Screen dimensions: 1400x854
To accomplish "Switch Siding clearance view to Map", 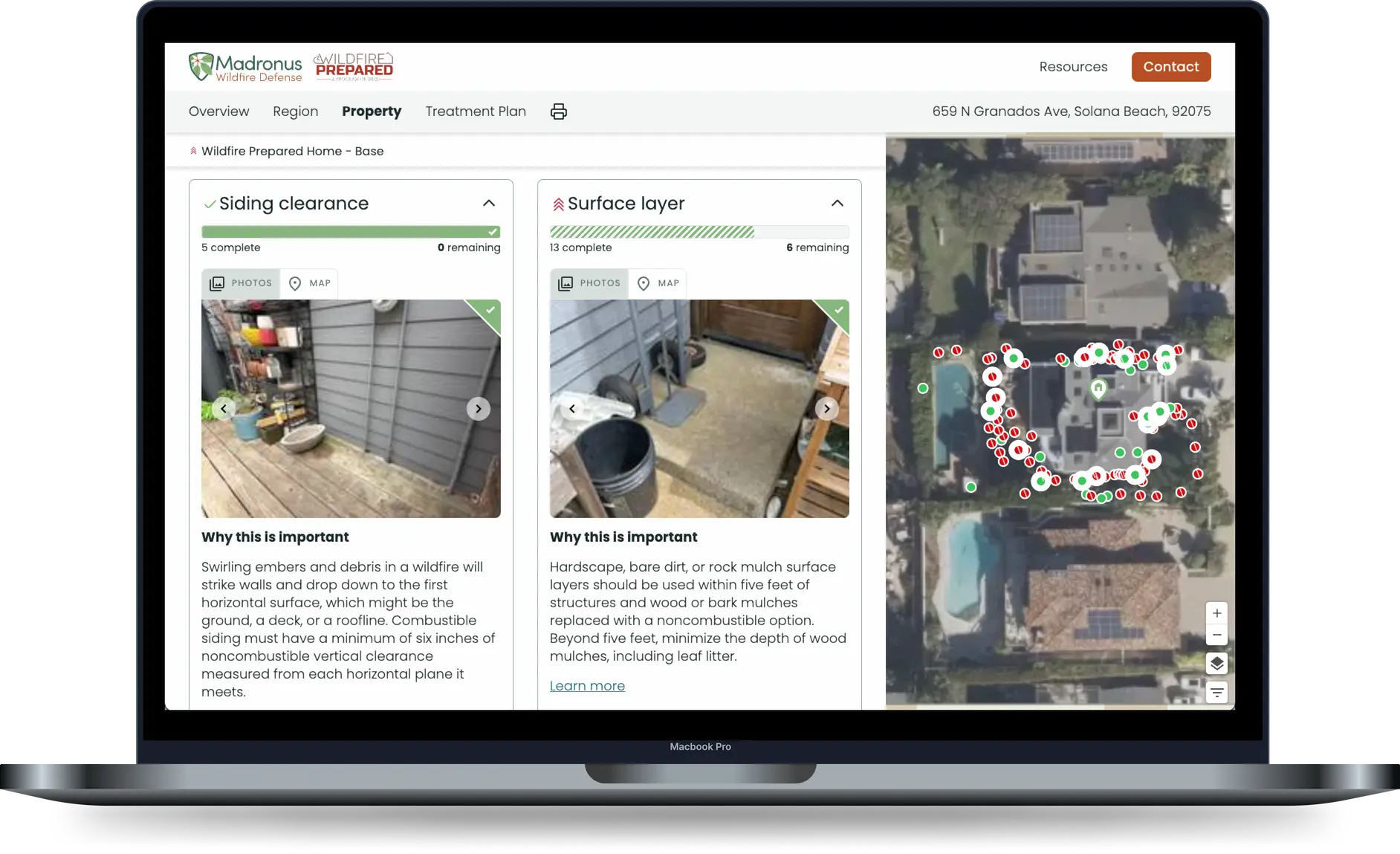I will click(310, 283).
